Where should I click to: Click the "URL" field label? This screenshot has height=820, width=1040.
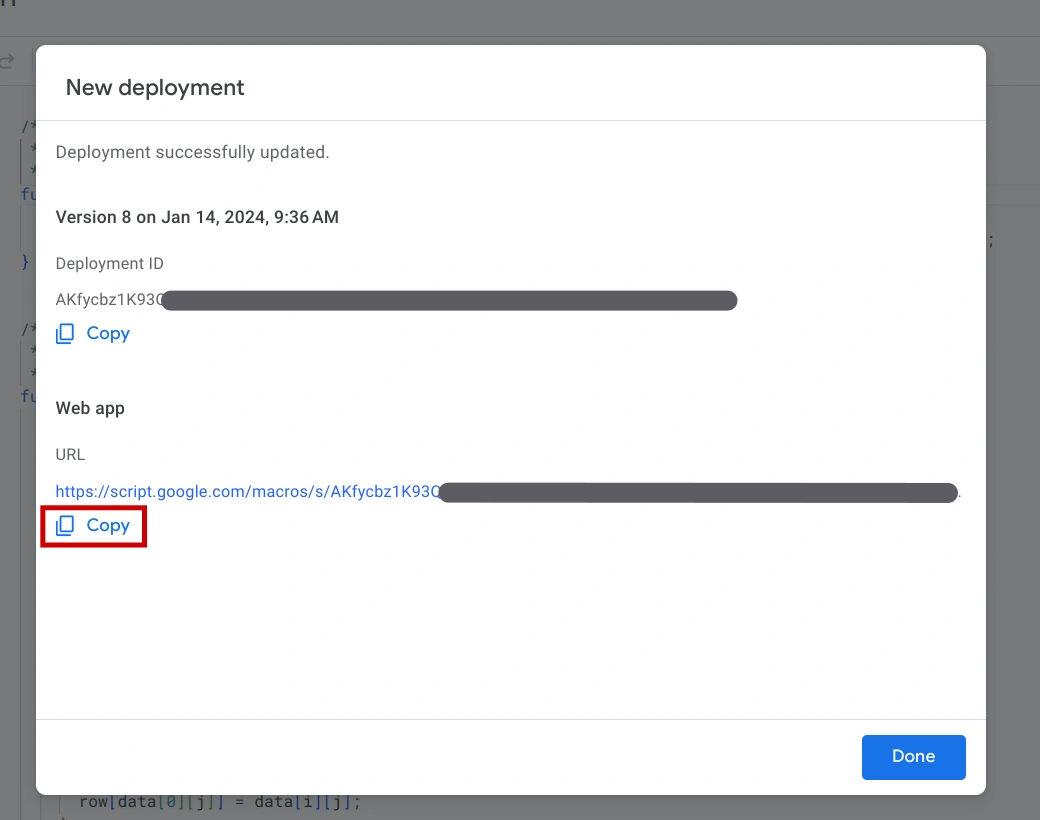tap(70, 454)
